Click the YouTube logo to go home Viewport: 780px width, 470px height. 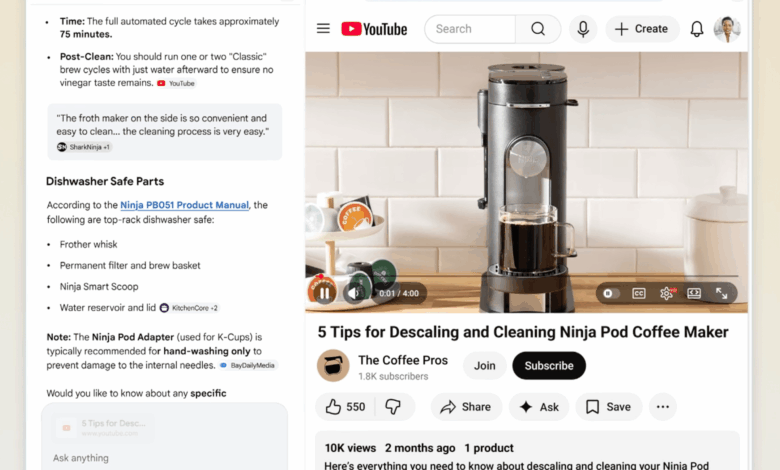tap(374, 29)
